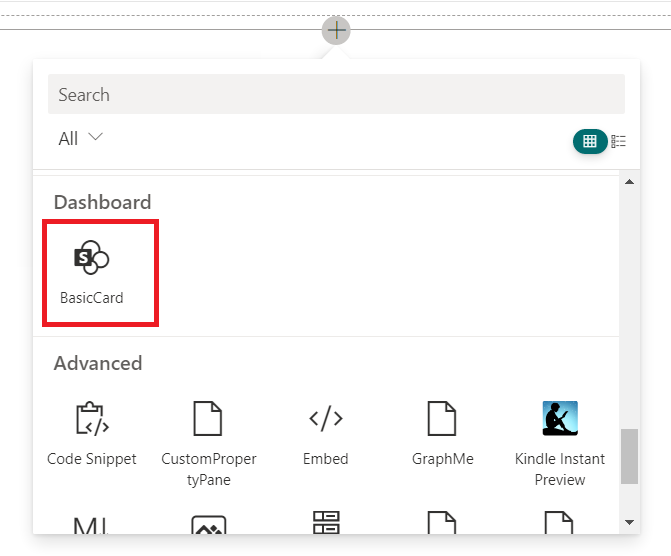Switch to list view
This screenshot has height=556, width=671.
click(x=619, y=141)
